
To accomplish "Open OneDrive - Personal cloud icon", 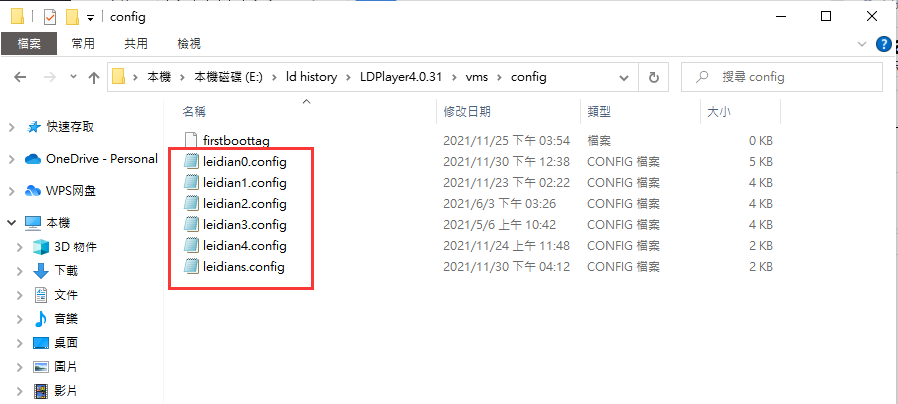I will (x=33, y=159).
